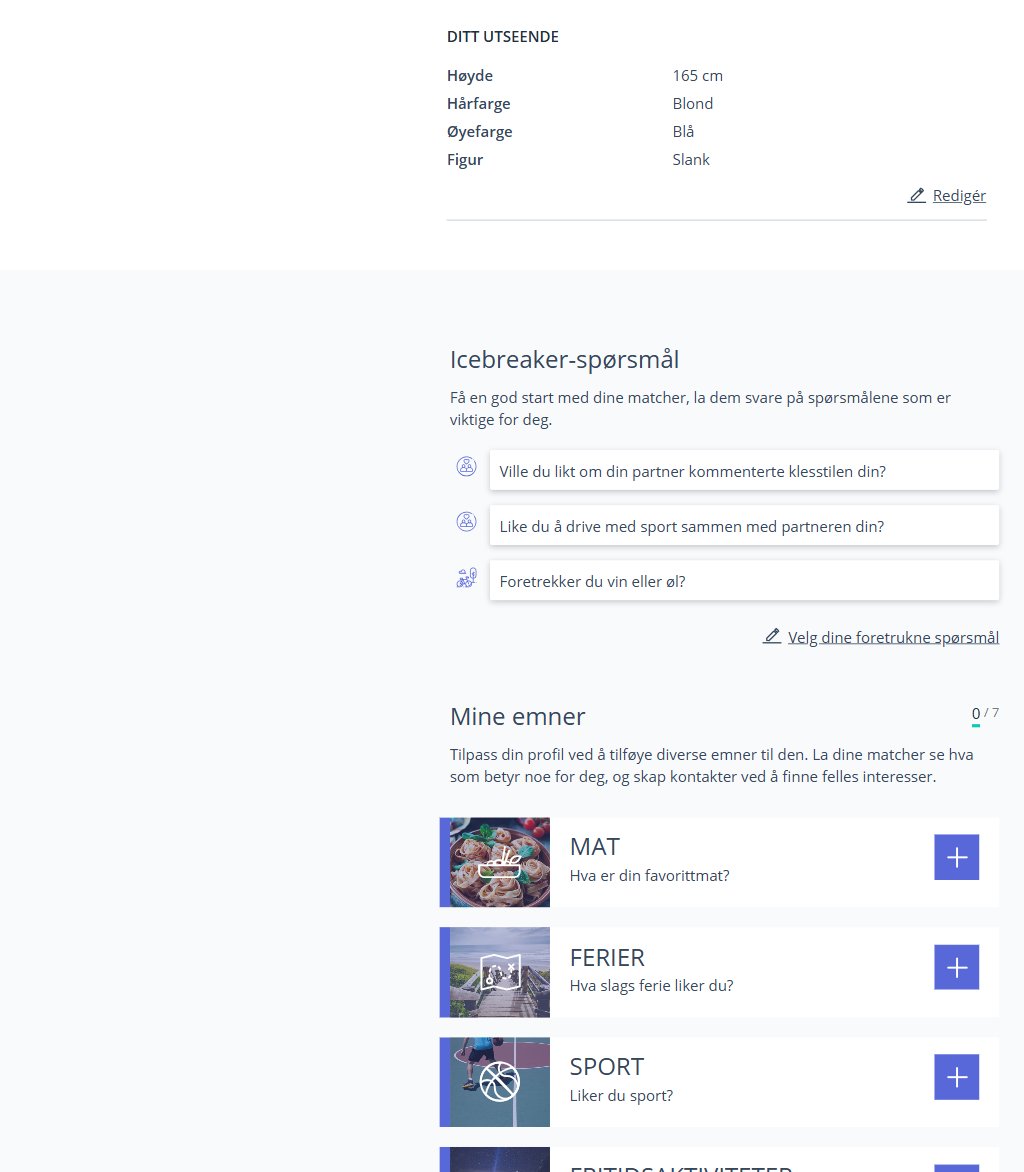The width and height of the screenshot is (1024, 1172).
Task: Select the Foretrekker du vin eller øl question
Action: point(744,581)
